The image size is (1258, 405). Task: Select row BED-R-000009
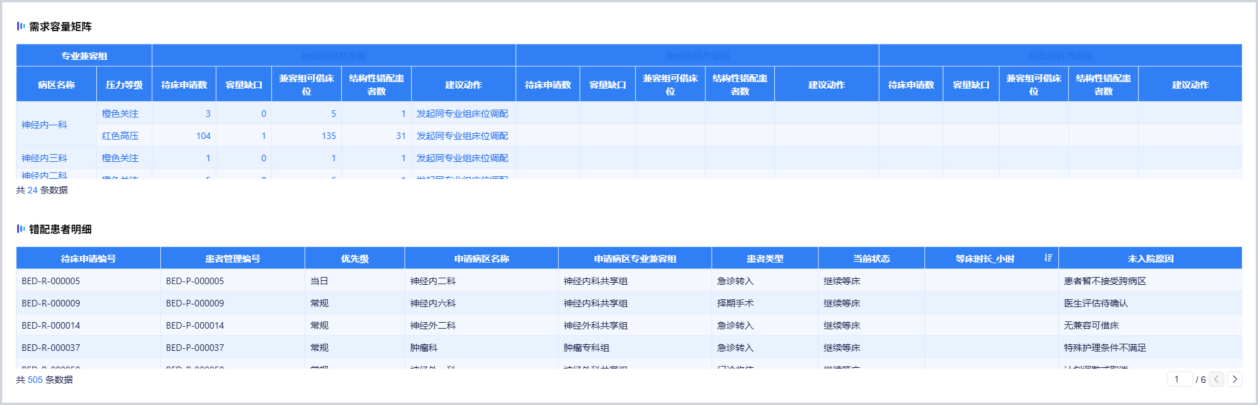coord(629,303)
